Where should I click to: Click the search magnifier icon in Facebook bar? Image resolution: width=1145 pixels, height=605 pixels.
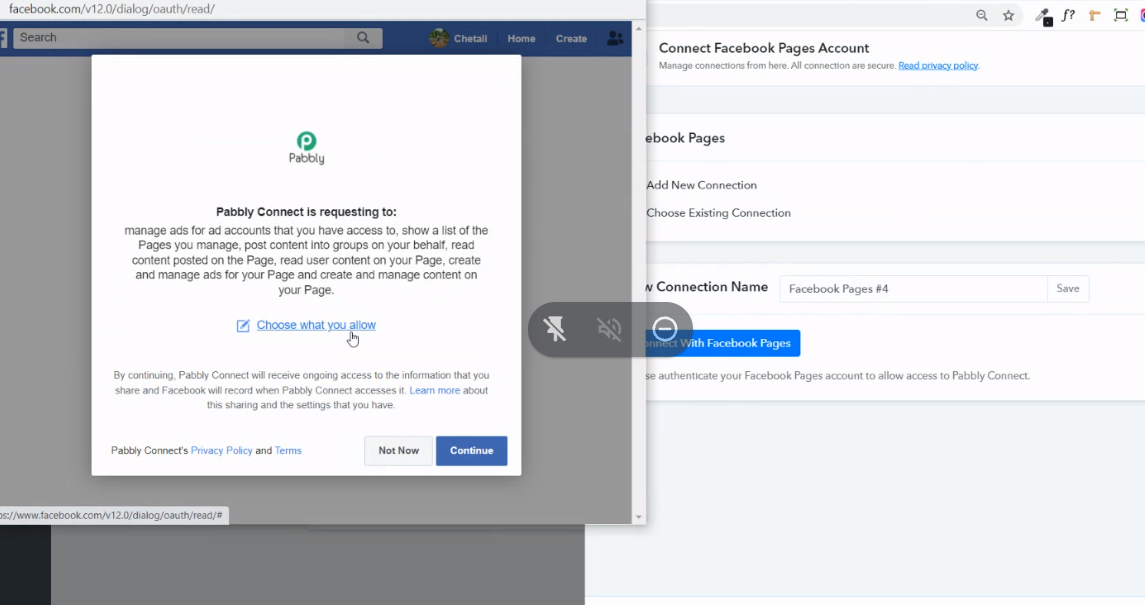tap(363, 38)
